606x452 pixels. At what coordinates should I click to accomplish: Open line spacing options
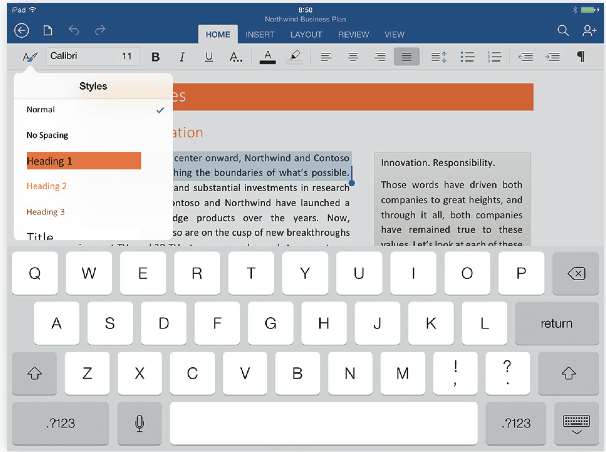click(x=439, y=57)
